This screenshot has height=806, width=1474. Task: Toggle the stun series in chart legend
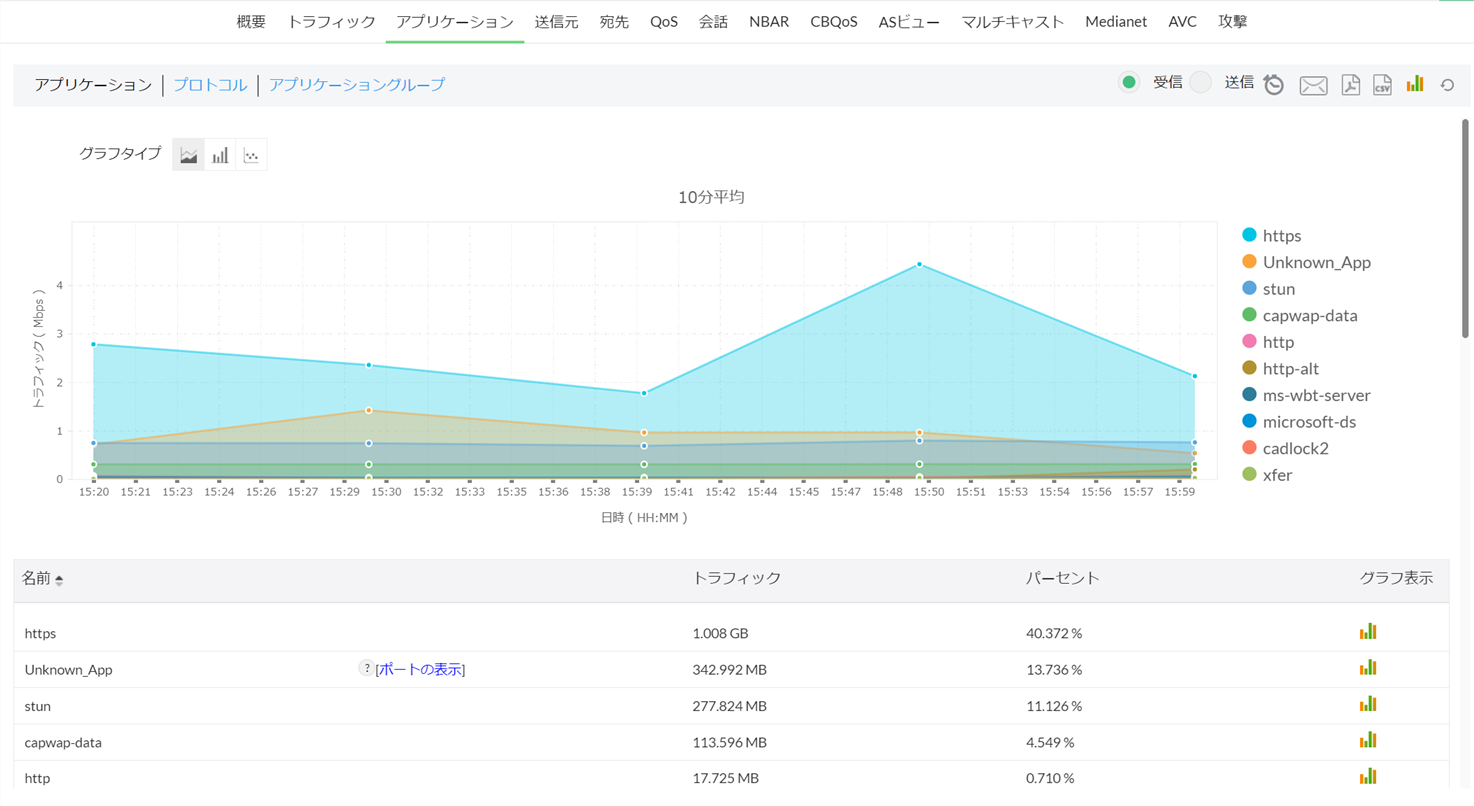(x=1278, y=289)
